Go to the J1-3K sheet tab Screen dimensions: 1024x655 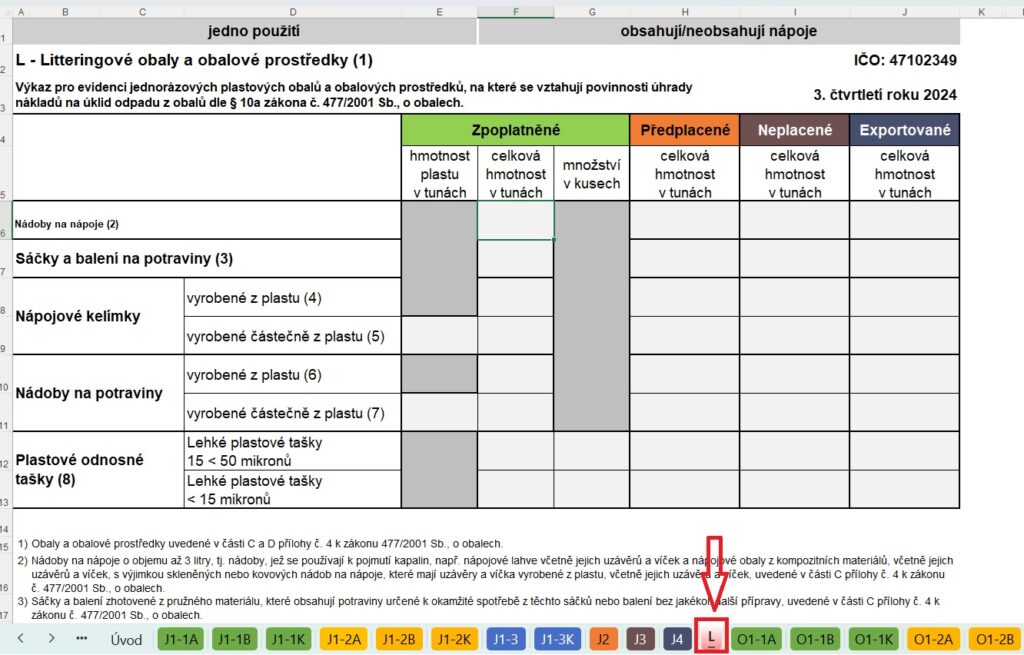tap(559, 638)
